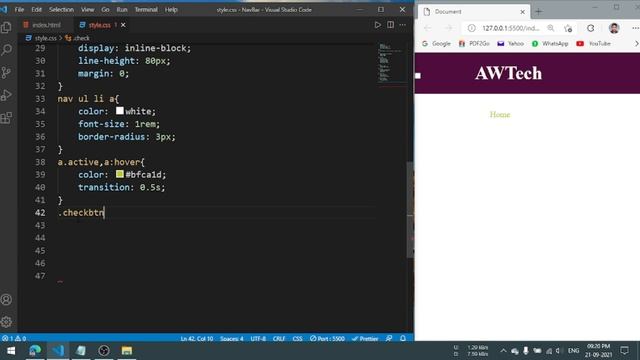Close the browser Document tab
The height and width of the screenshot is (360, 640).
click(522, 12)
